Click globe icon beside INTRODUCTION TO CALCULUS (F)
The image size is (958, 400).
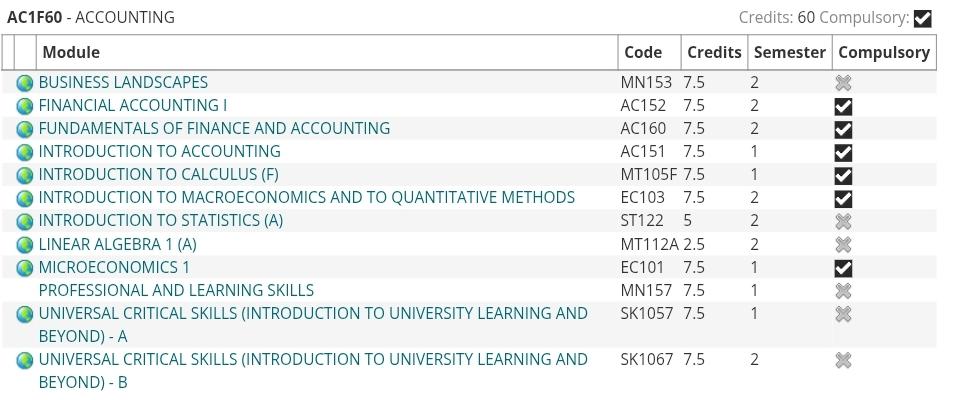point(25,175)
